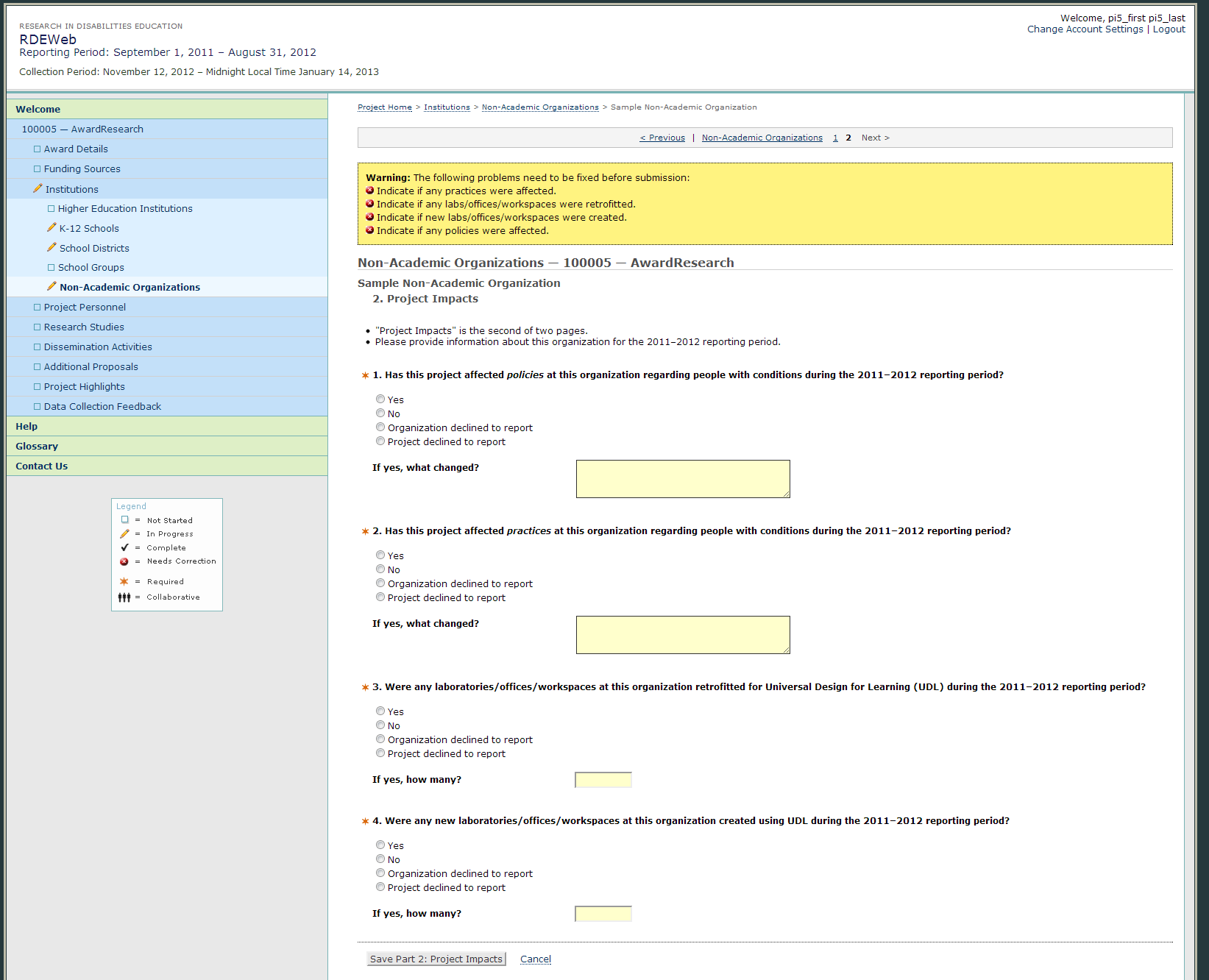Click the pencil icon beside K-12 Schools
Image resolution: width=1209 pixels, height=980 pixels.
pos(52,228)
